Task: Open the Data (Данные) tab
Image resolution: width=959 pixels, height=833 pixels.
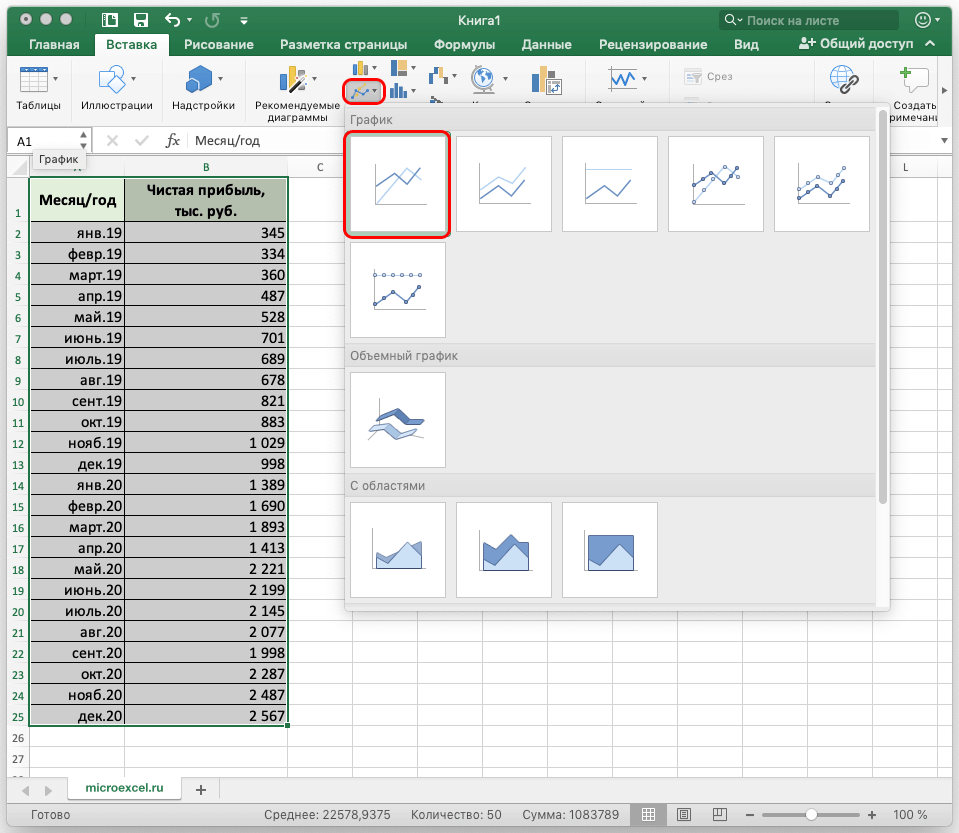Action: coord(547,45)
